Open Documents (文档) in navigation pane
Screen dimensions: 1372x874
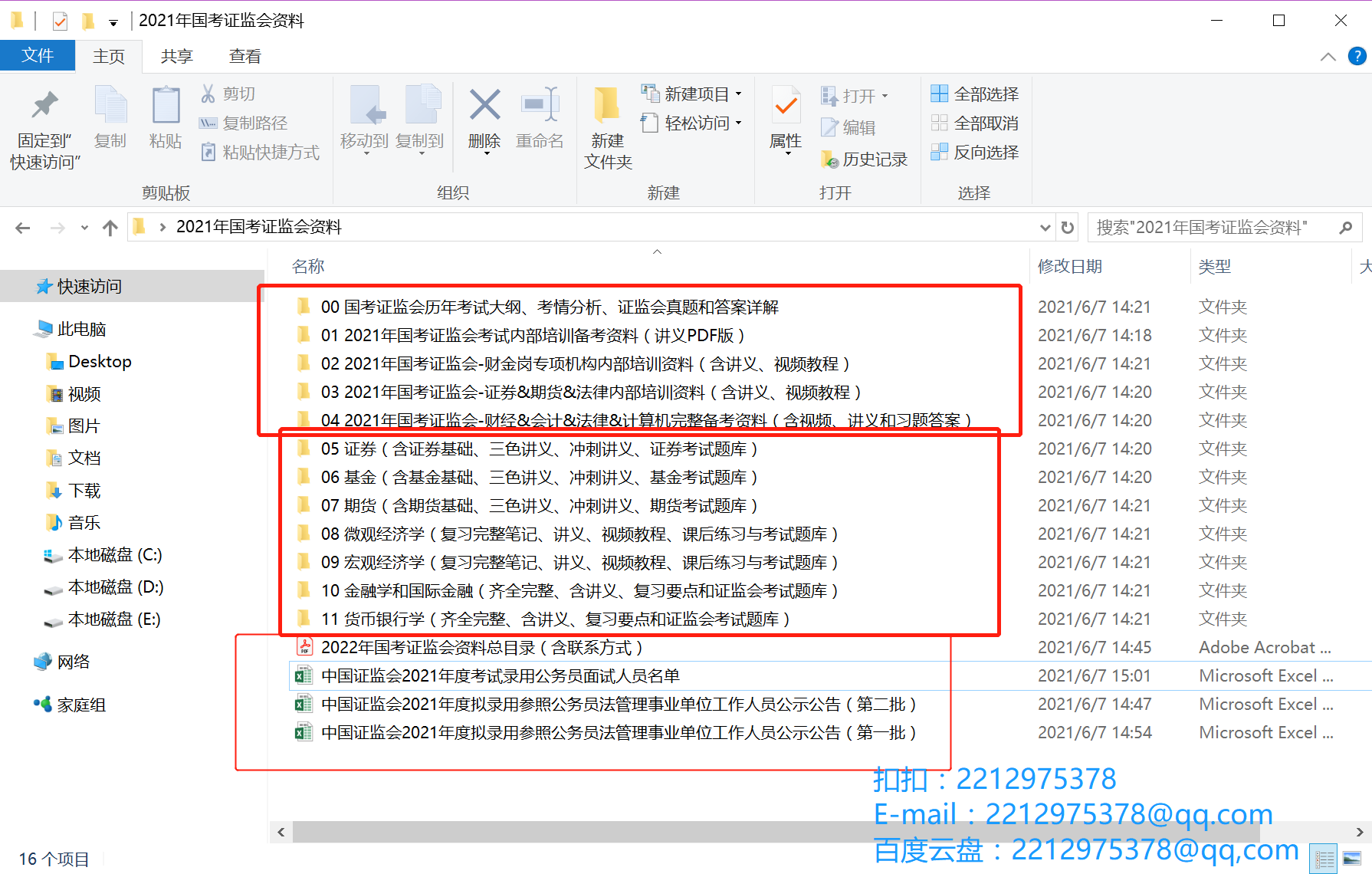[74, 458]
